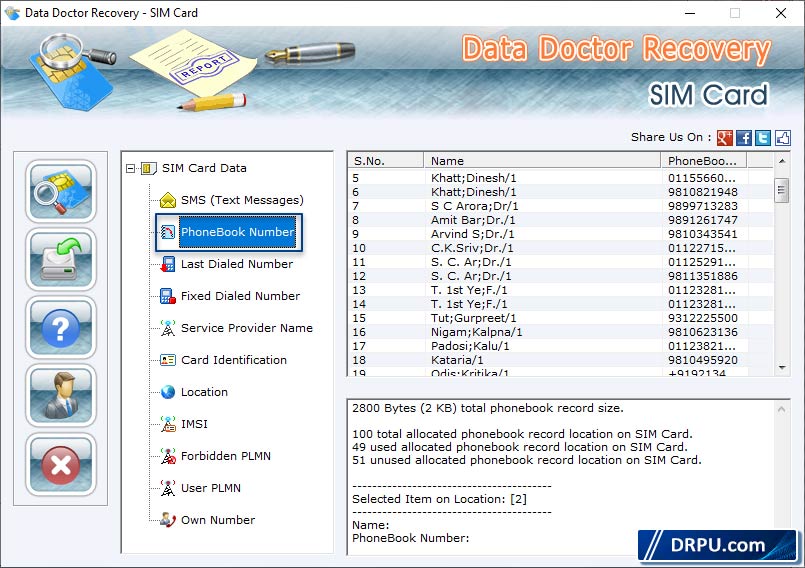Click the red X exit icon
Viewport: 805px width, 568px height.
tap(61, 463)
